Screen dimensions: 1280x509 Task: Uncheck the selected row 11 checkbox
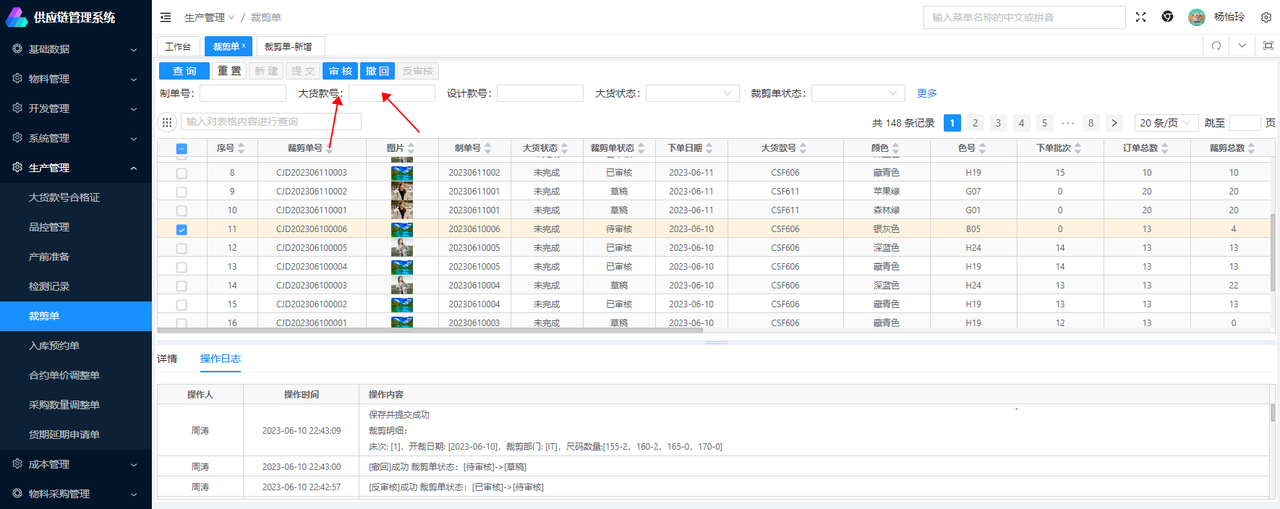click(x=181, y=229)
